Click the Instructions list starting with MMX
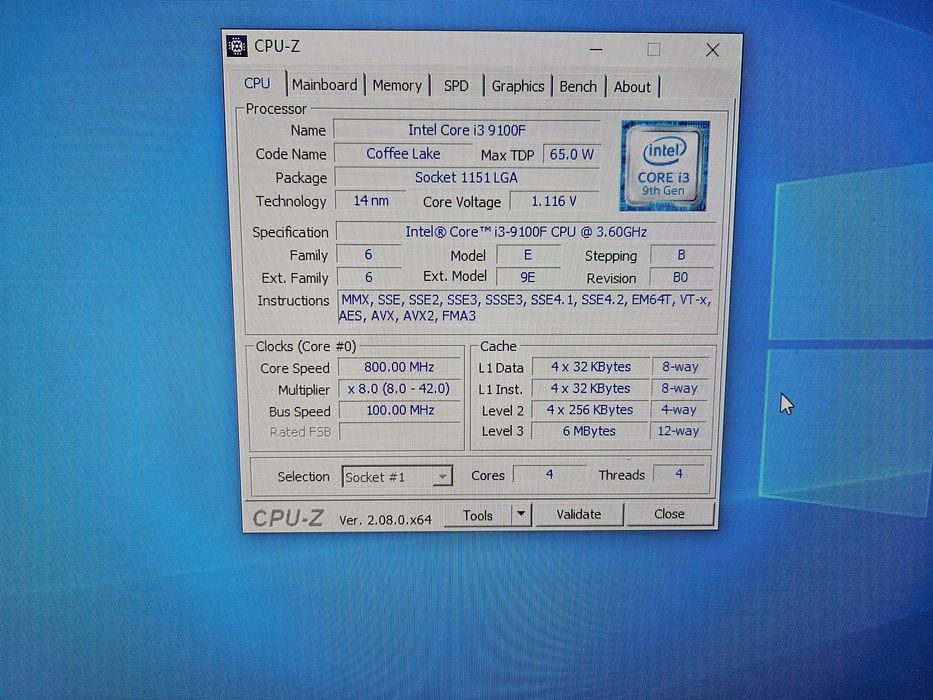933x700 pixels. (525, 307)
